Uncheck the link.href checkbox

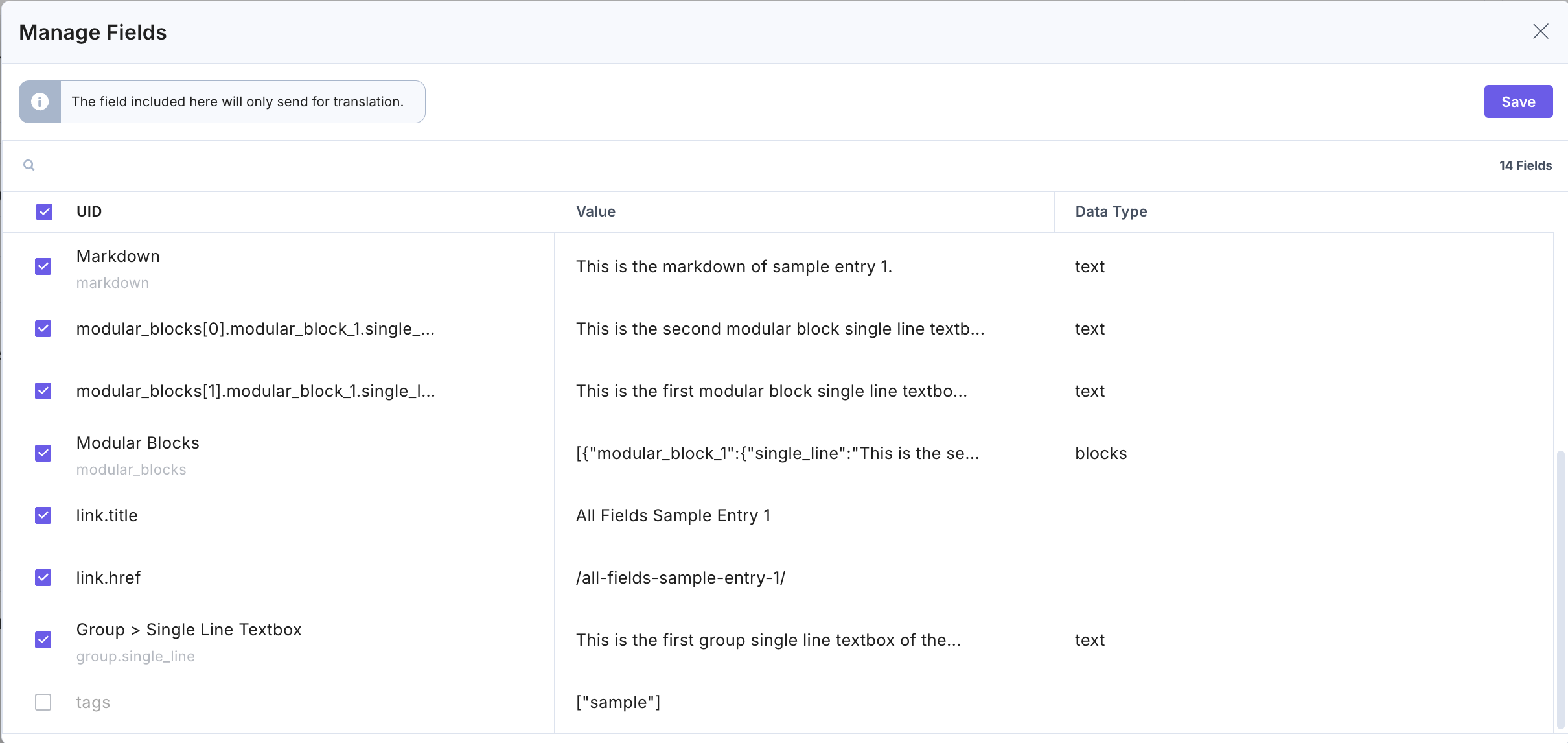[43, 578]
